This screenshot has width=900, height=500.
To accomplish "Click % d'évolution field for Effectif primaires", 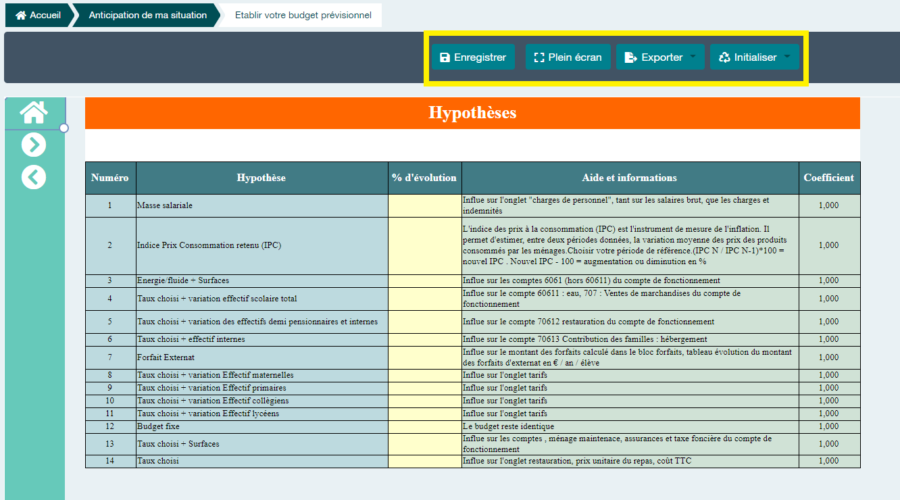I will 425,388.
